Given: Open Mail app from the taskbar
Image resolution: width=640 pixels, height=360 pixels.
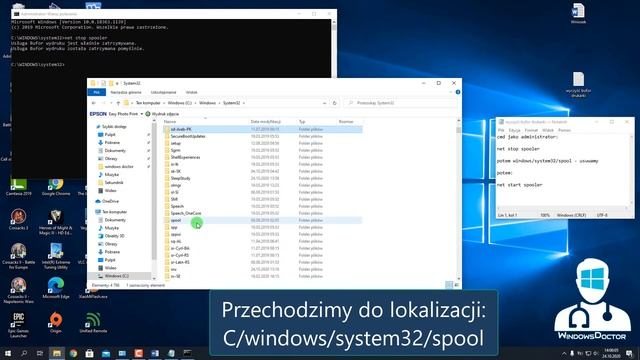Looking at the screenshot, I should click(x=106, y=353).
